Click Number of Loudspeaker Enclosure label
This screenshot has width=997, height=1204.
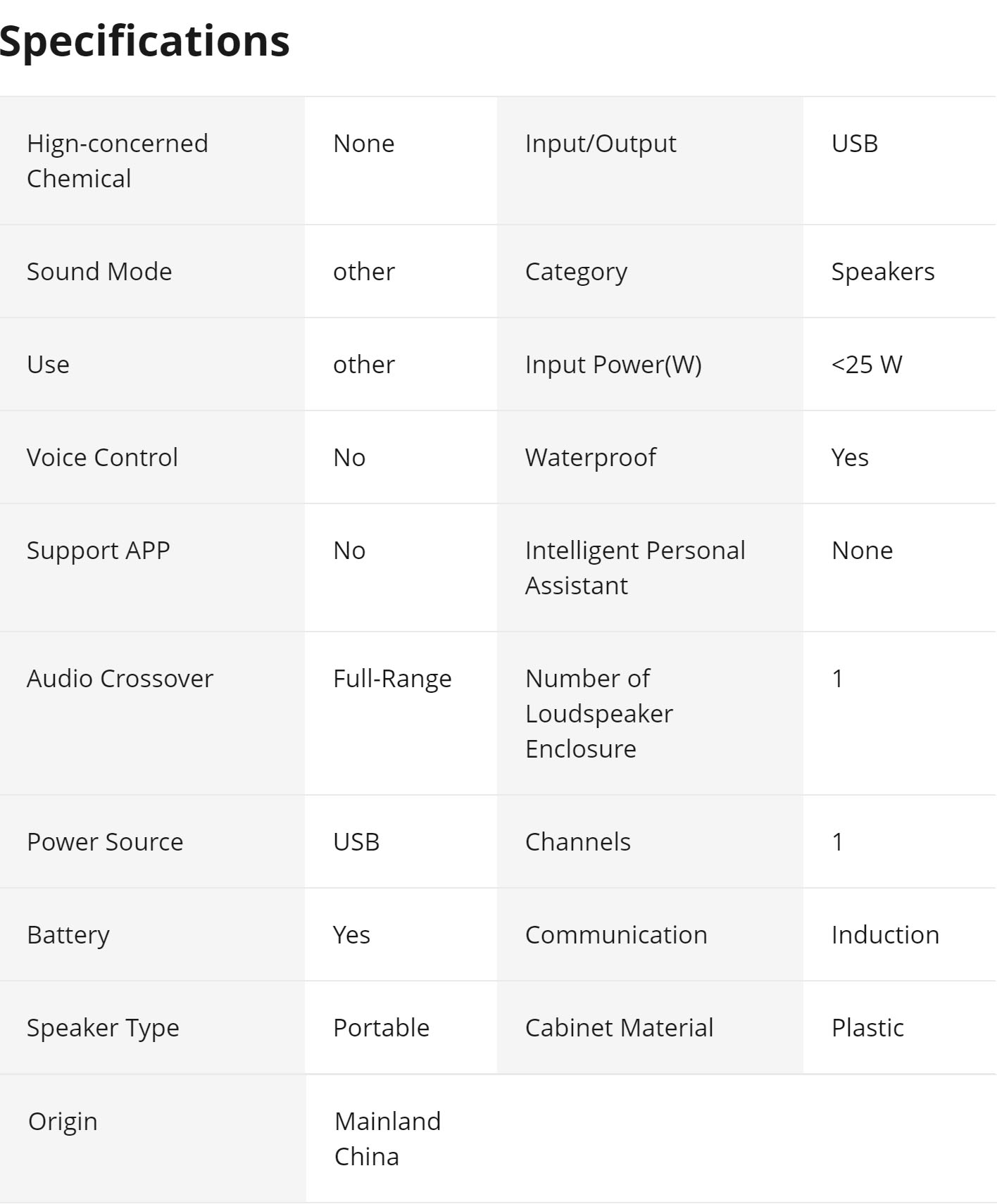(599, 714)
